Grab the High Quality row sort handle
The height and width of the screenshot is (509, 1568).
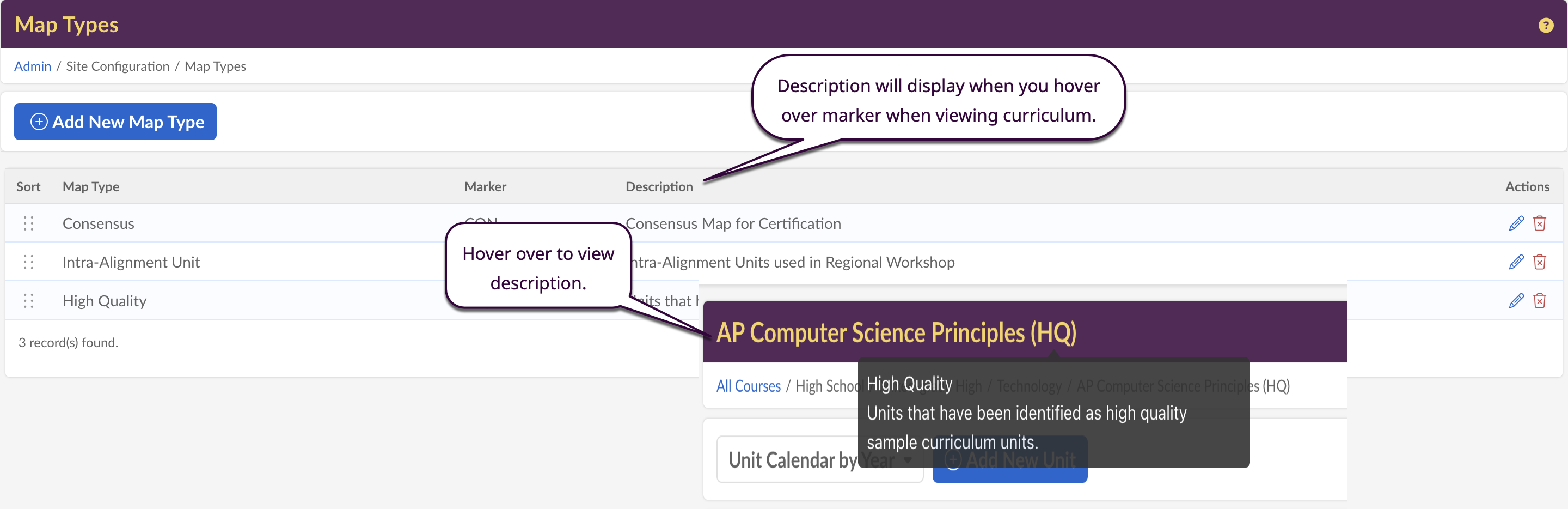[28, 300]
